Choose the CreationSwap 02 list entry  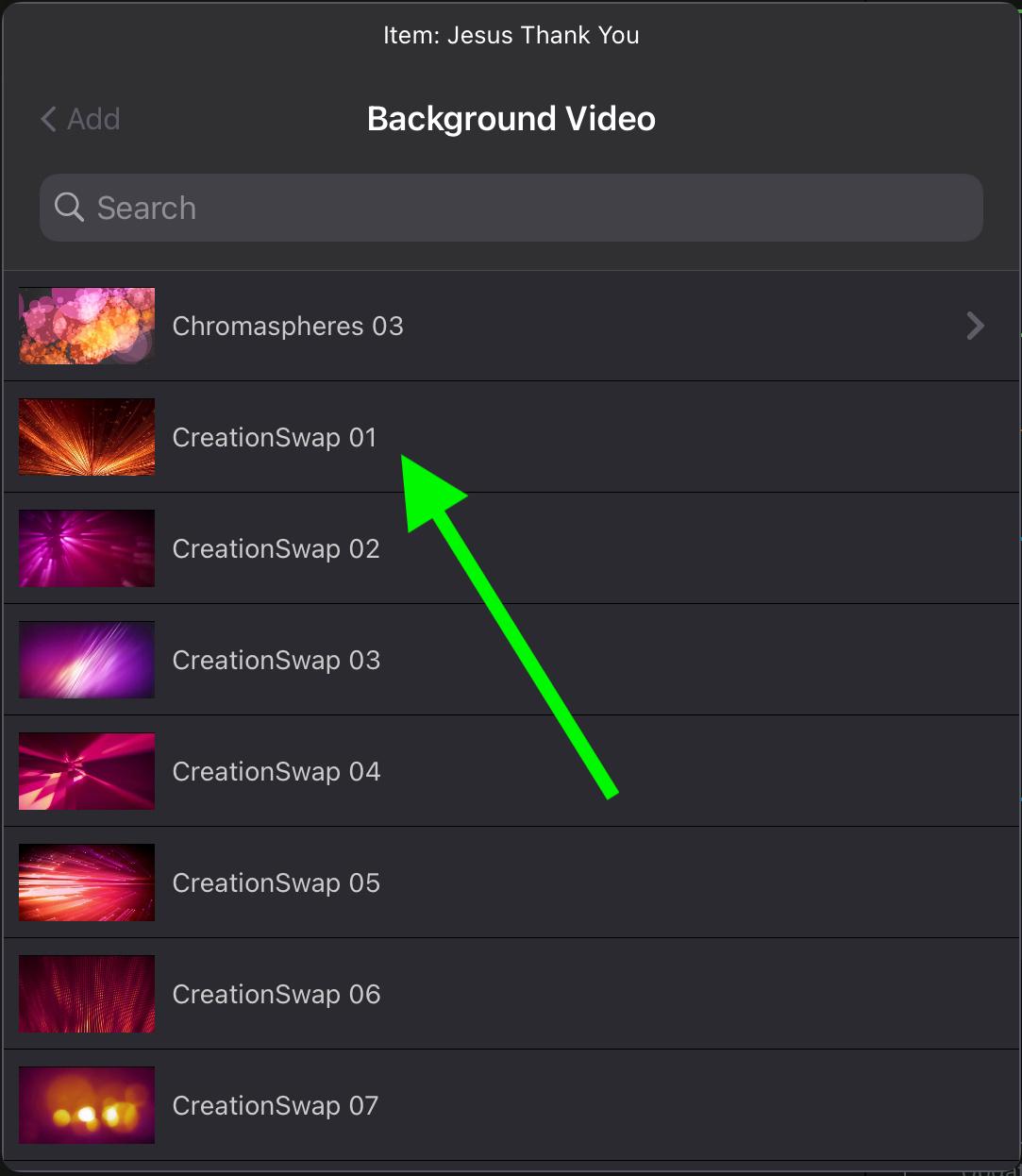pyautogui.click(x=511, y=548)
